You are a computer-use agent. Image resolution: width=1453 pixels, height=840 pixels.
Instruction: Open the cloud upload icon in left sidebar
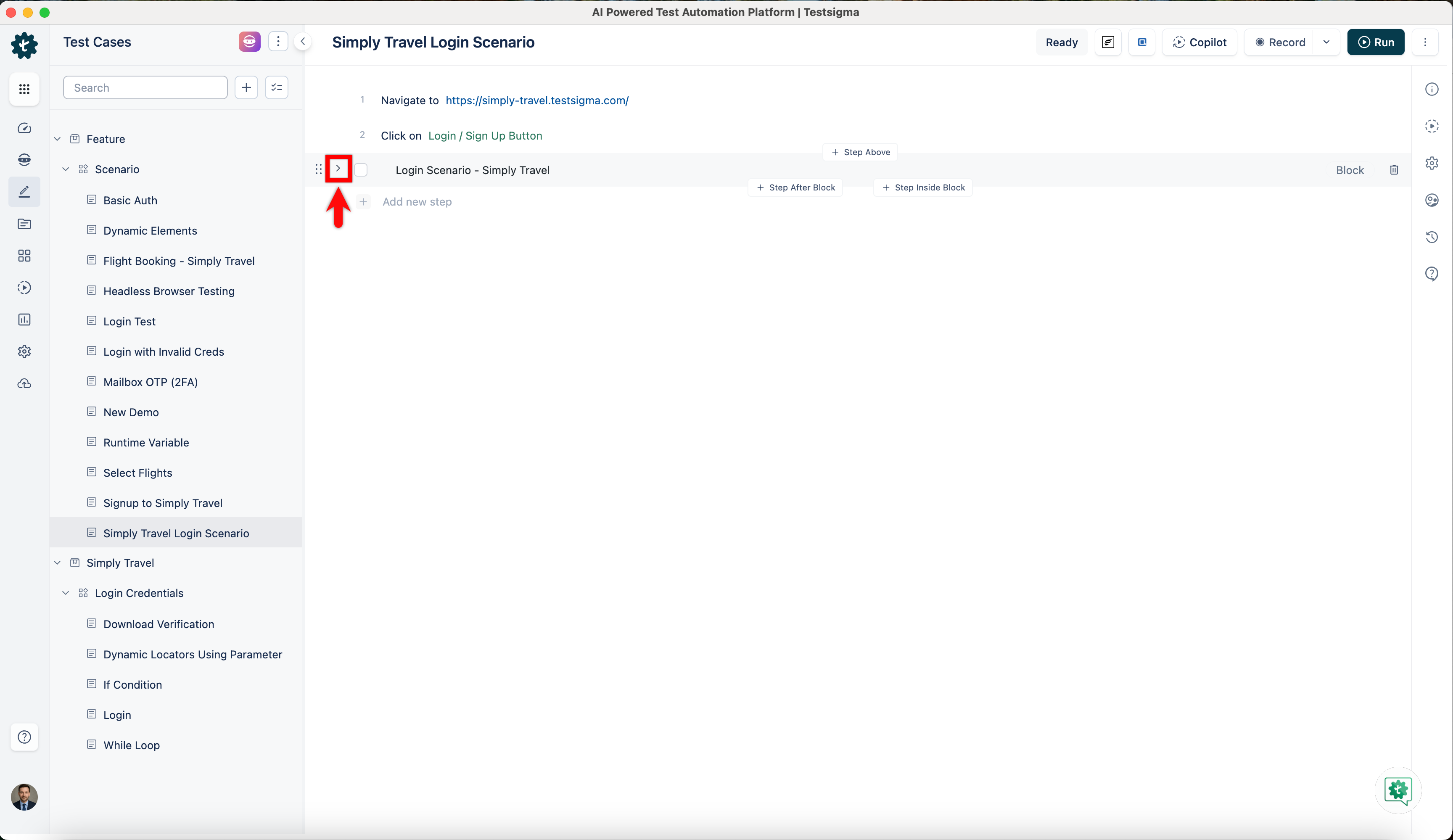(x=24, y=383)
